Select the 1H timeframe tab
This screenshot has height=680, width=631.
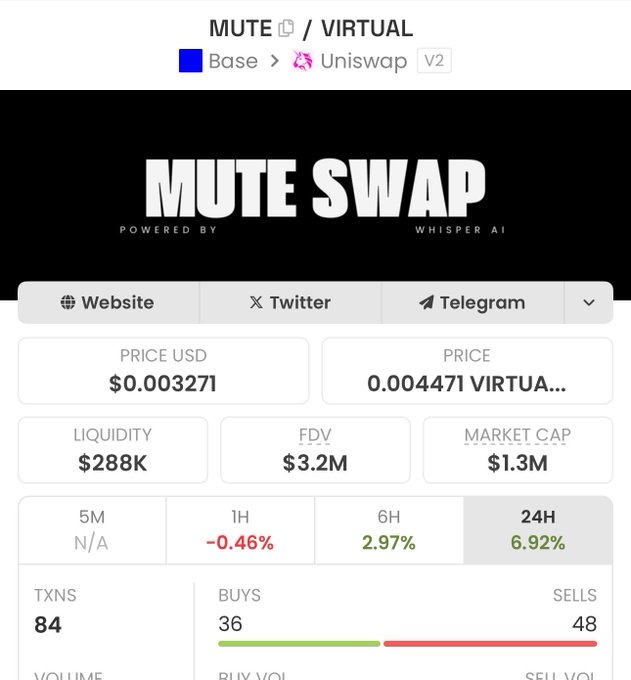point(240,530)
